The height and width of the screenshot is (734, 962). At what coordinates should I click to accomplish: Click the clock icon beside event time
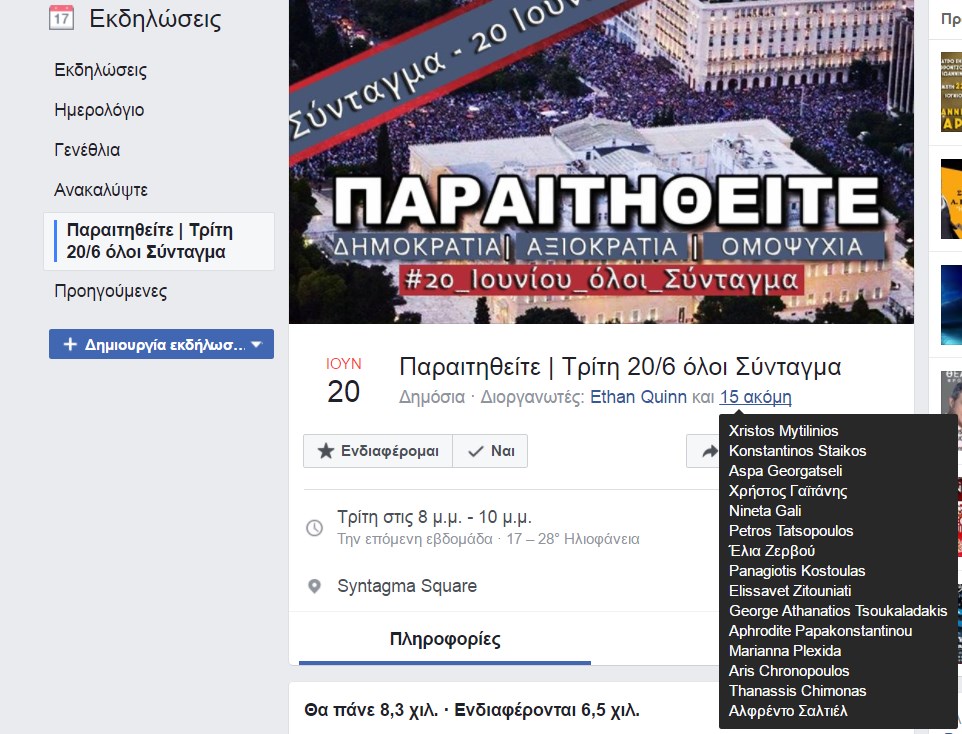pos(314,527)
